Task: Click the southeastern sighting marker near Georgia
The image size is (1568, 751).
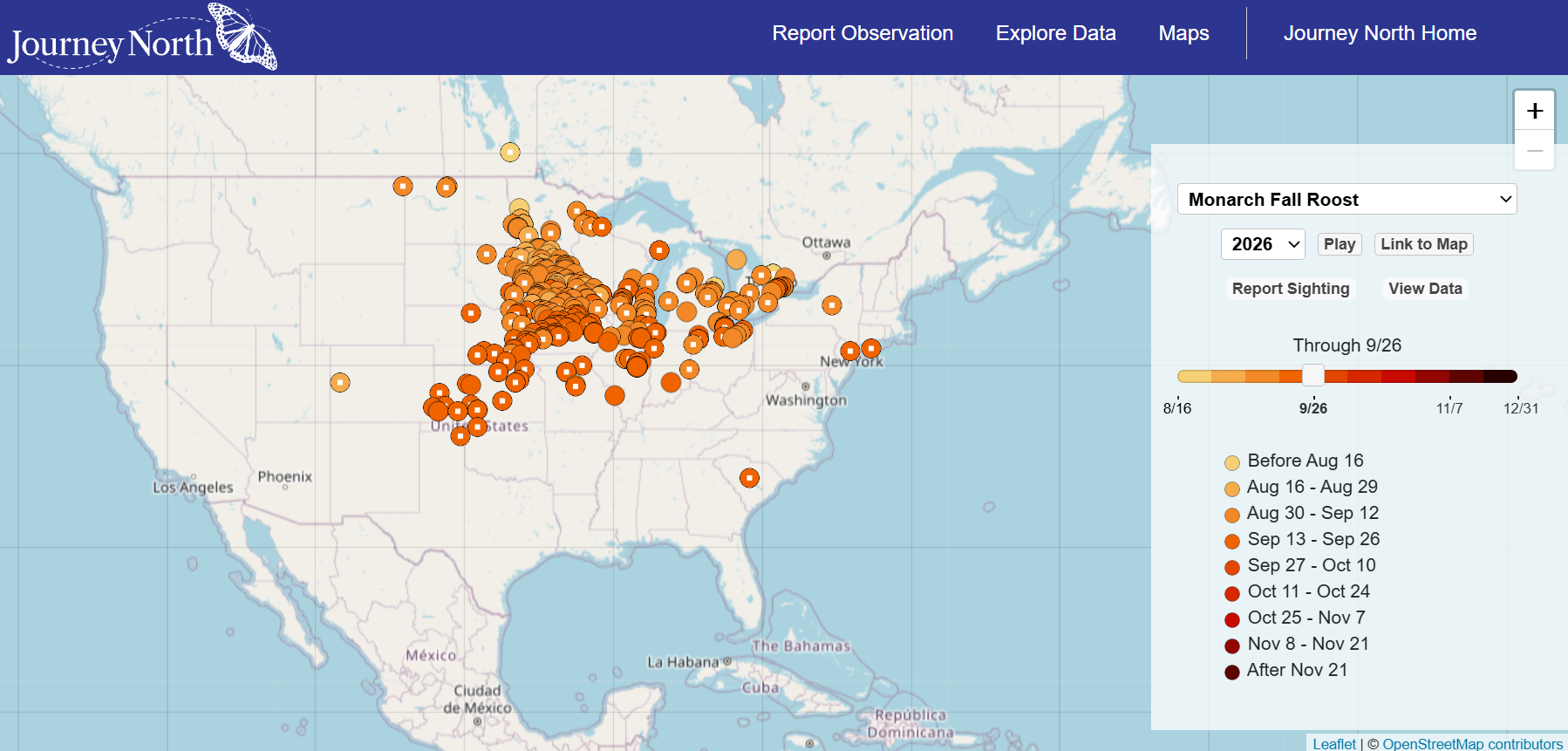Action: point(749,478)
